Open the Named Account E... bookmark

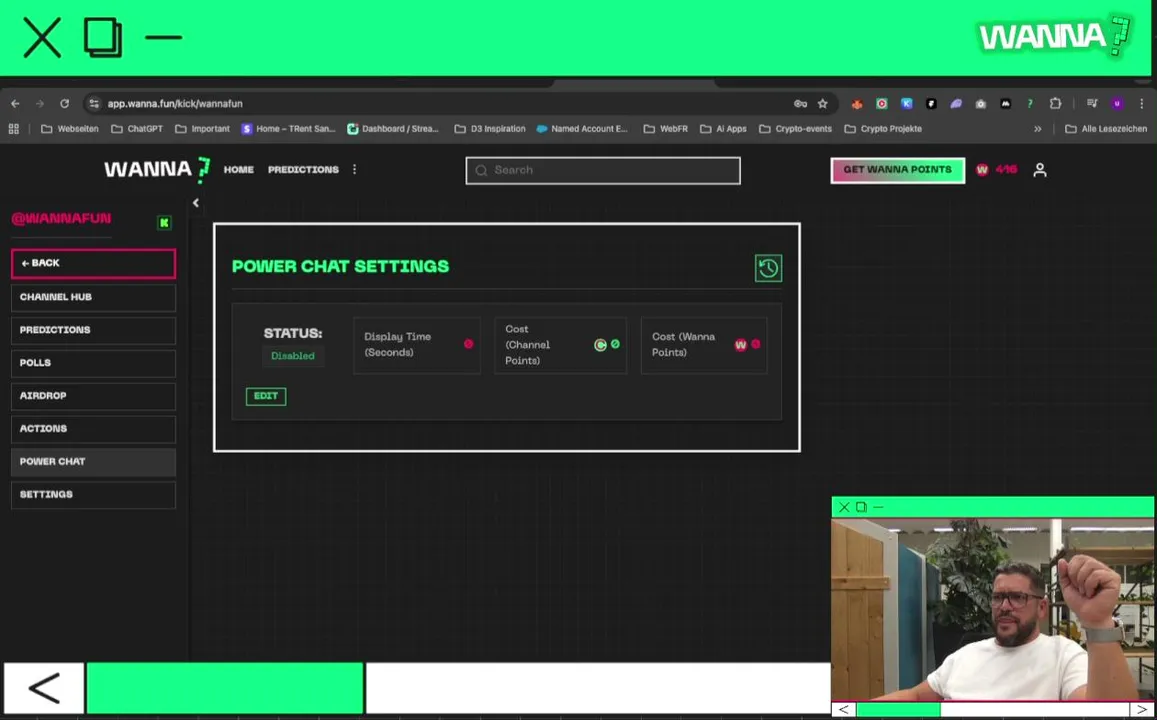click(582, 129)
